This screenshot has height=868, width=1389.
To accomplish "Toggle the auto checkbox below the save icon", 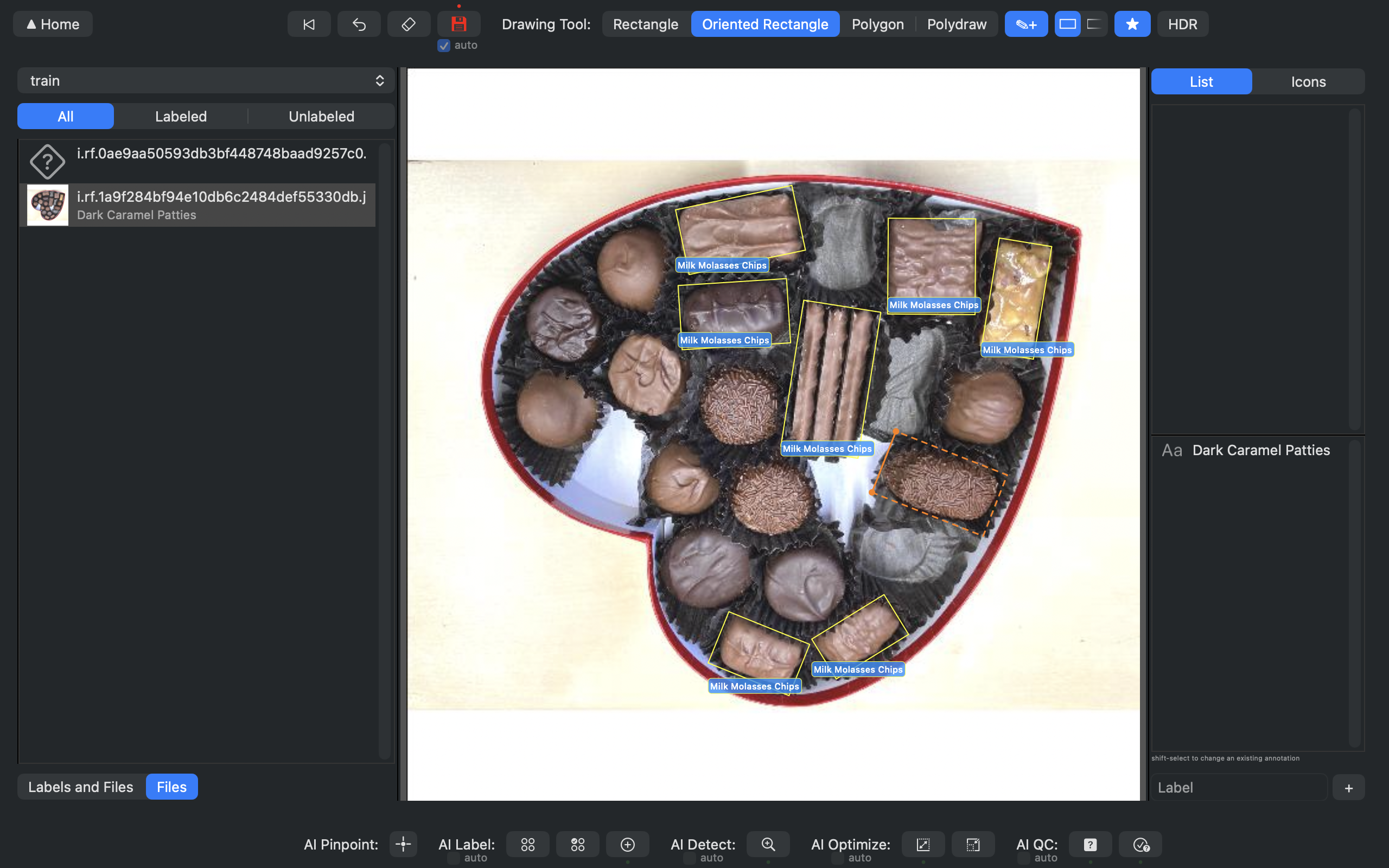I will click(x=443, y=46).
